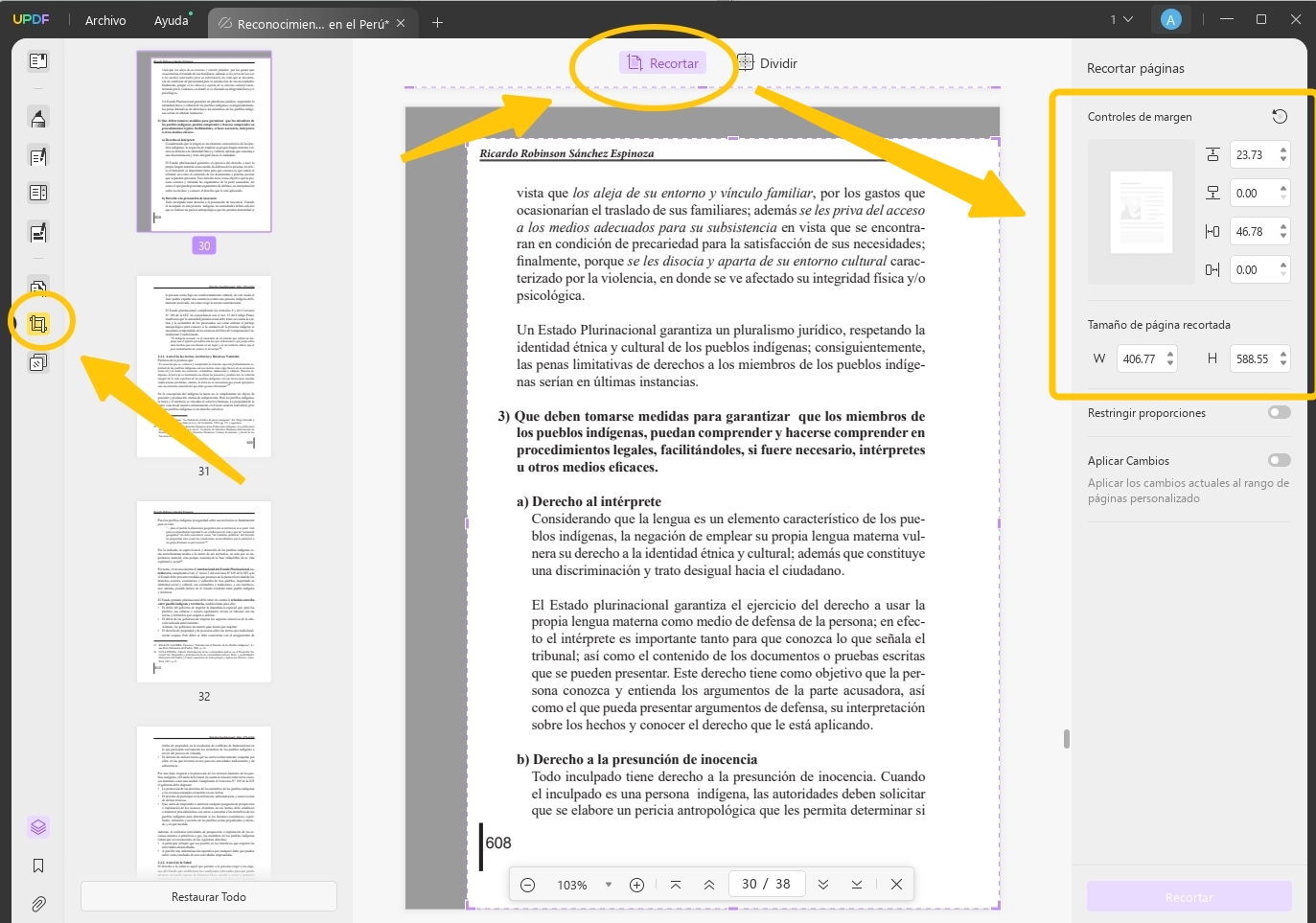This screenshot has height=923, width=1316.
Task: Open the Reader mode icon in sidebar
Action: point(38,61)
